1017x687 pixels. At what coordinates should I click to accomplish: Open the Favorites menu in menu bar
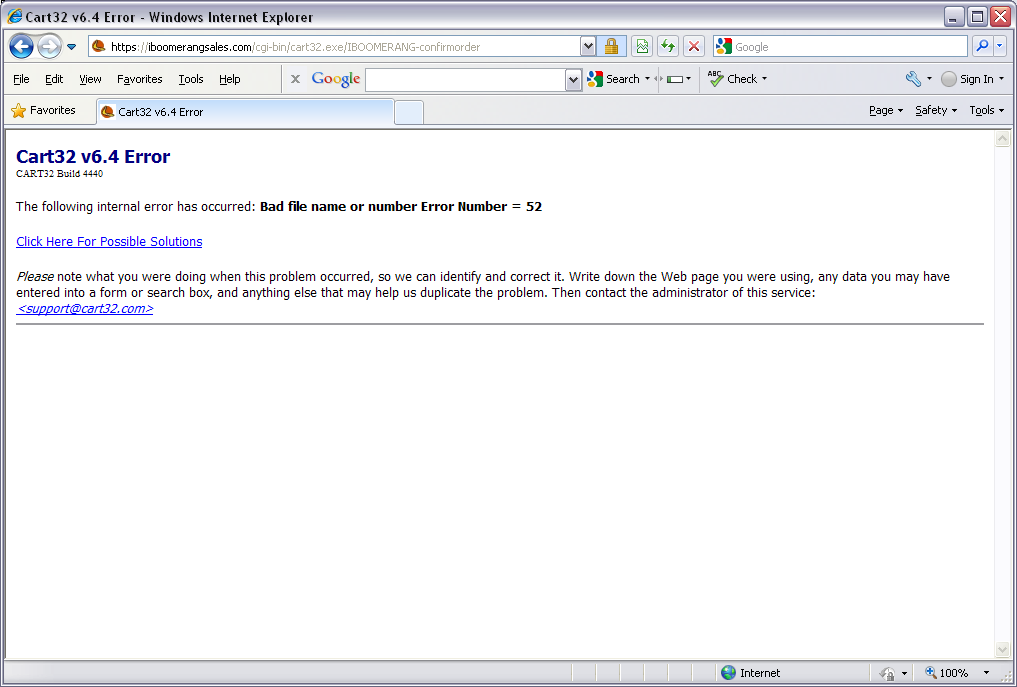[139, 79]
